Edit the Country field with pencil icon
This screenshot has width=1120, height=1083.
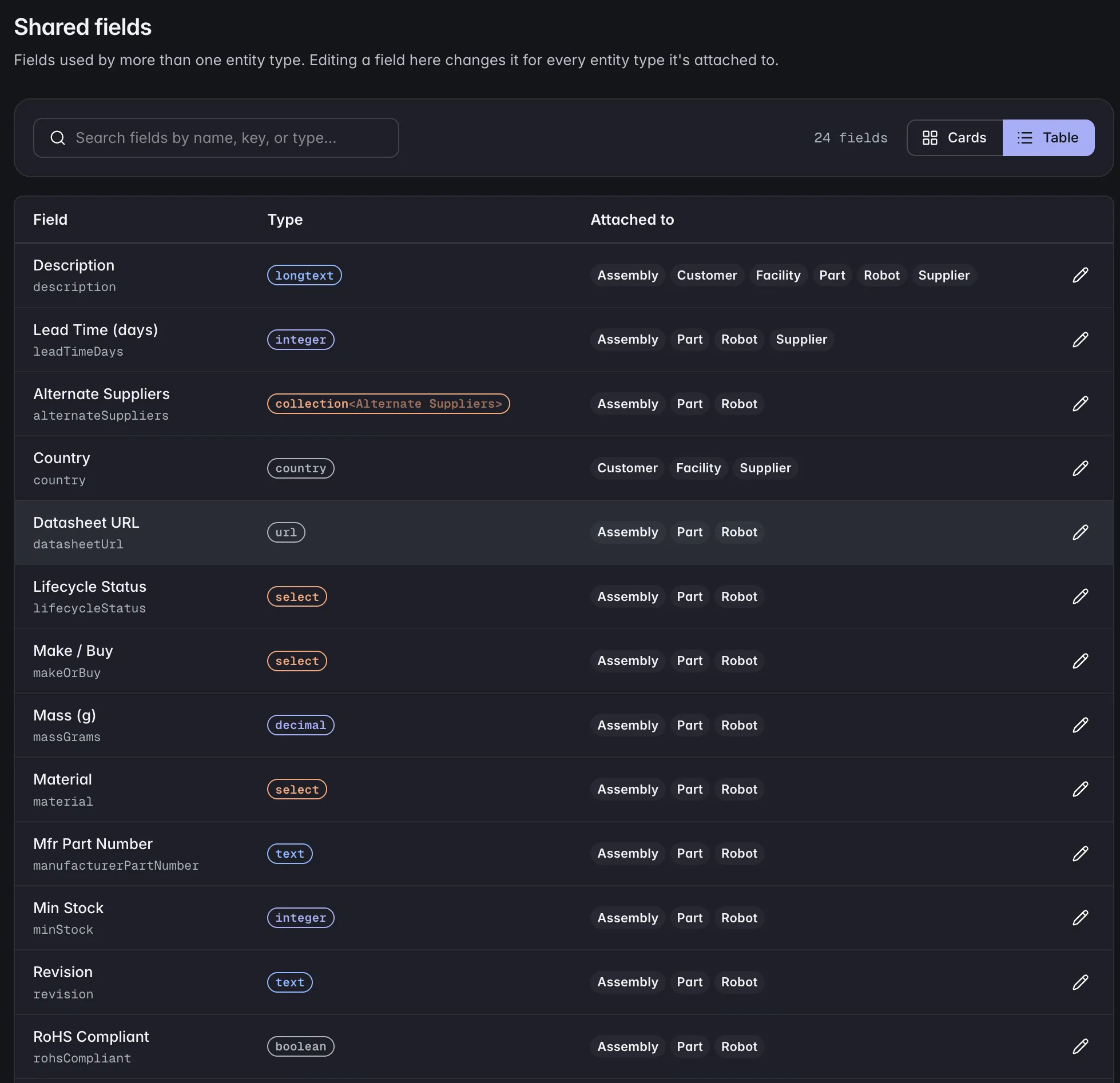[1080, 468]
